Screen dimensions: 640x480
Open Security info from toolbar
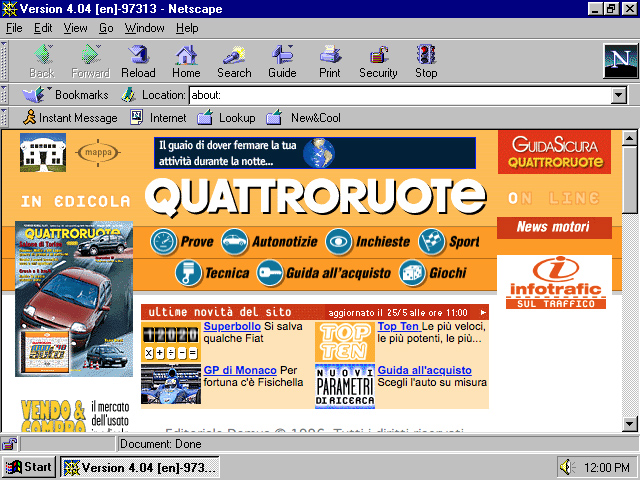point(378,61)
